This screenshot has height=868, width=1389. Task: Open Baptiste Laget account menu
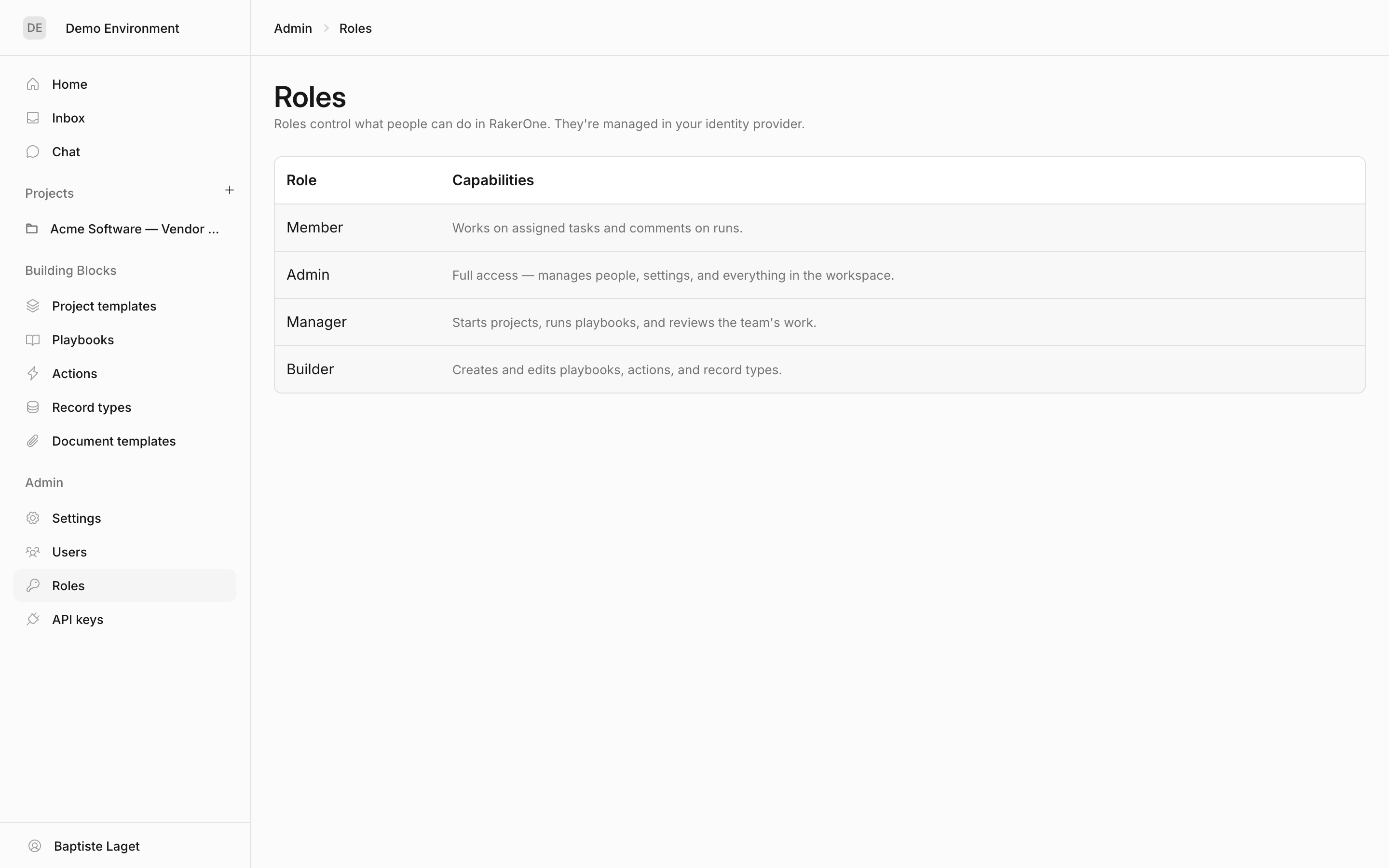tap(96, 846)
